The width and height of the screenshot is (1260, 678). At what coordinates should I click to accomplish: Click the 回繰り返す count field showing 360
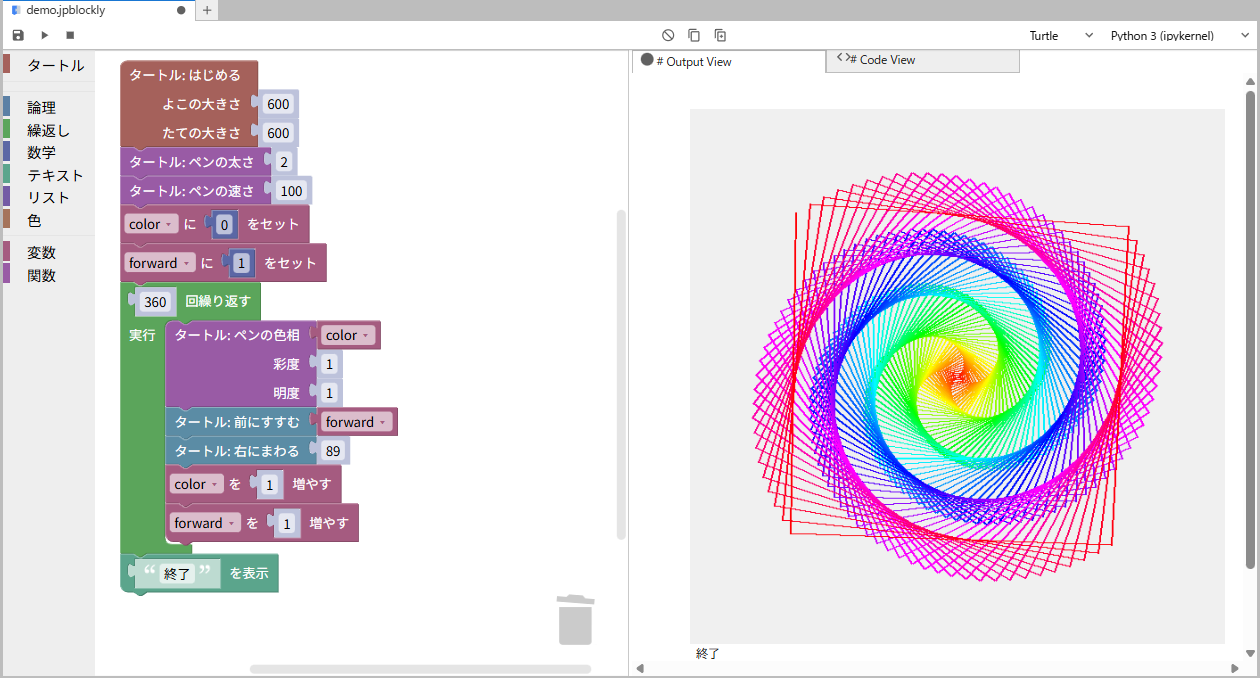point(155,300)
